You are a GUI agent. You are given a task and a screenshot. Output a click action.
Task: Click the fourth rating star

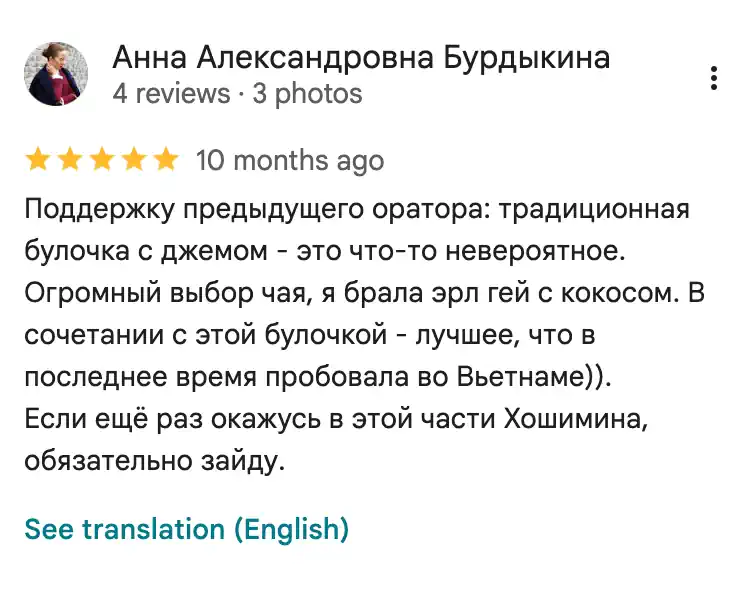[134, 160]
